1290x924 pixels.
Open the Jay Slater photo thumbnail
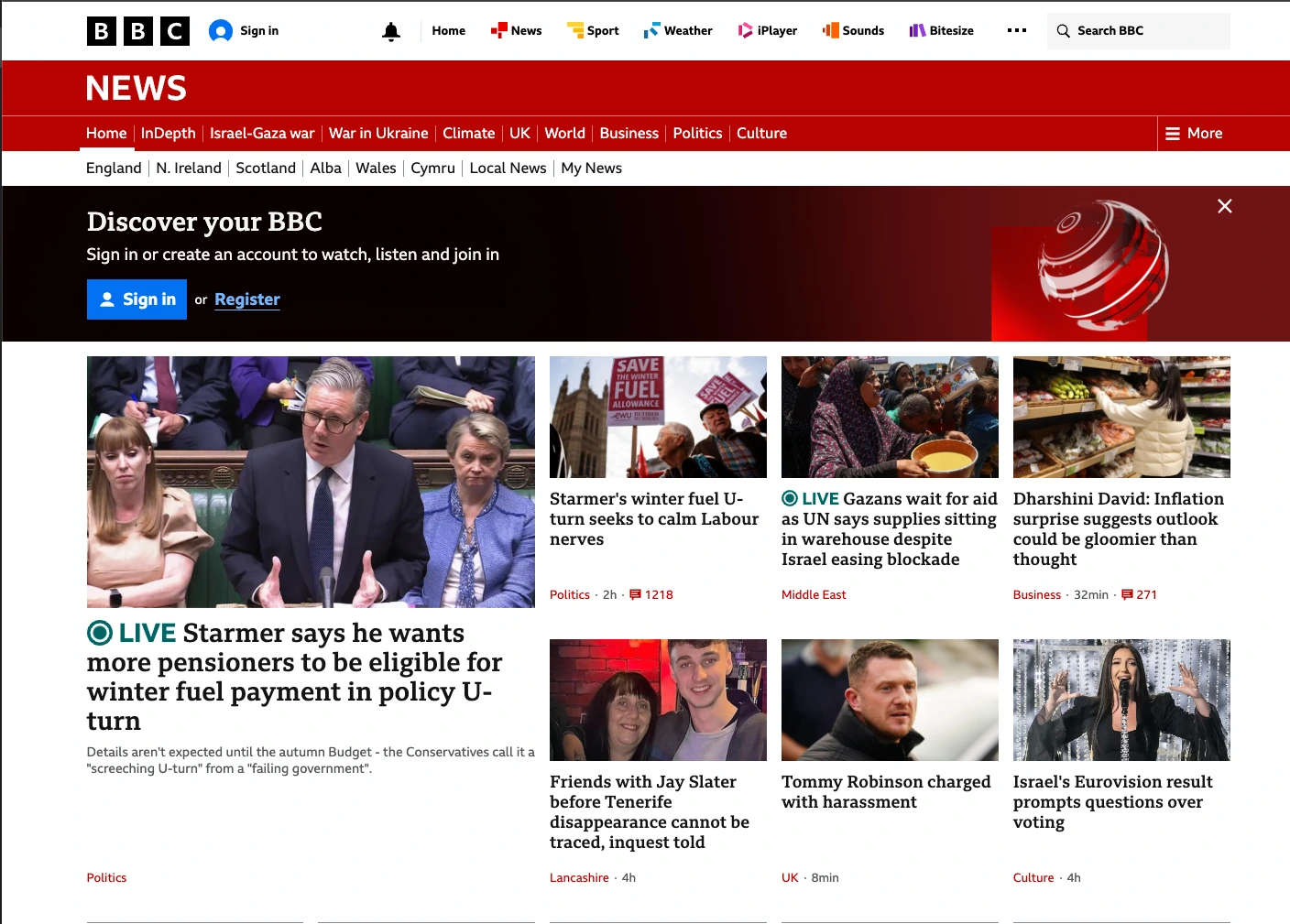(658, 700)
